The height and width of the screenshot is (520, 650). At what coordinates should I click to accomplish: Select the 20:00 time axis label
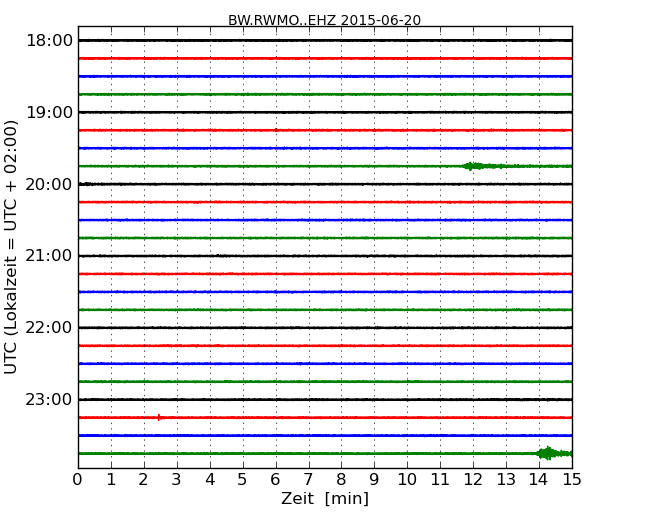click(x=49, y=184)
